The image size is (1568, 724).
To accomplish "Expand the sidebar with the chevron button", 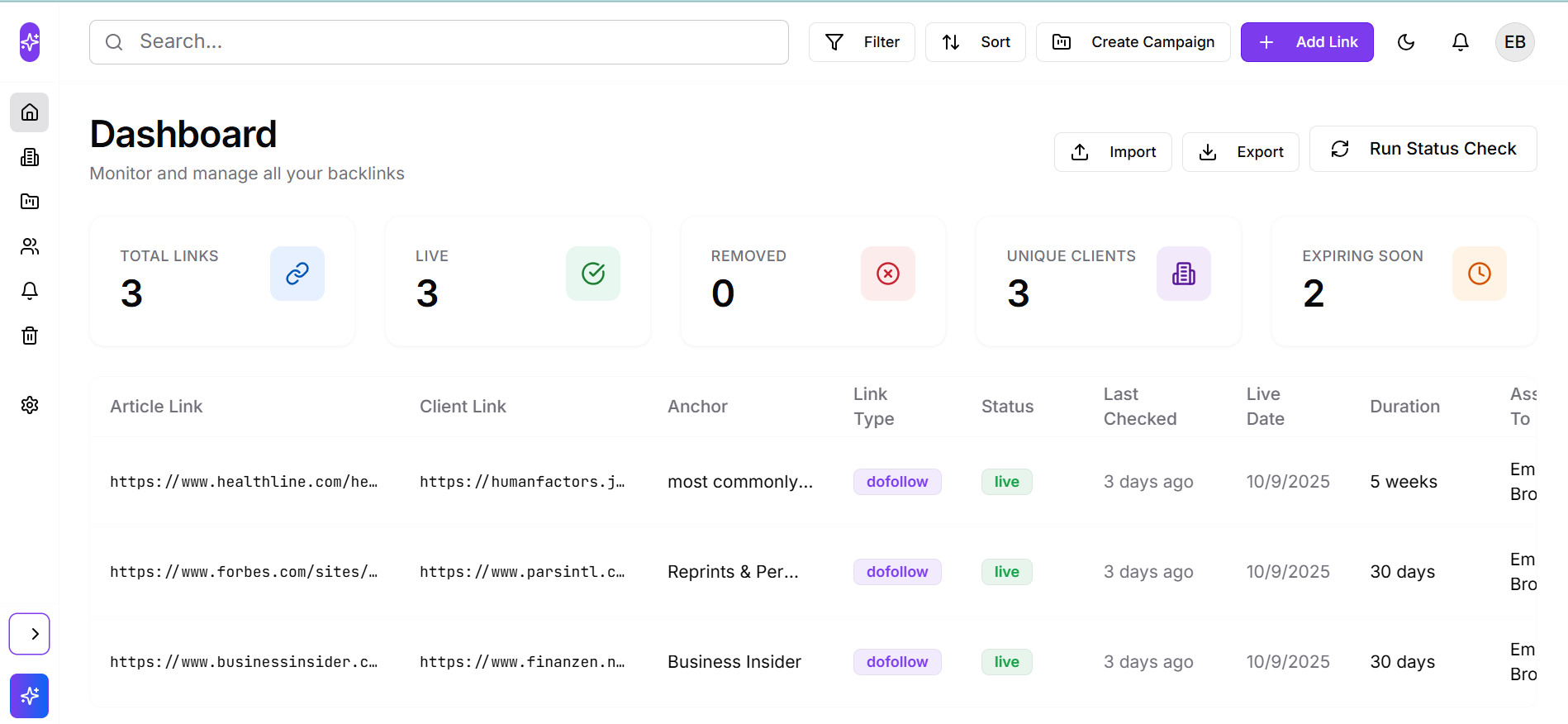I will pyautogui.click(x=30, y=634).
